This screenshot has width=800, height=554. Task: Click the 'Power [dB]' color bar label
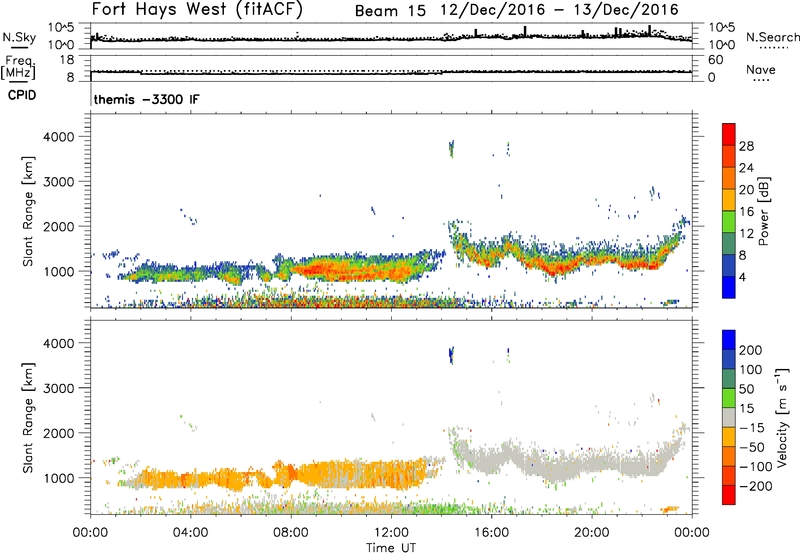(764, 211)
